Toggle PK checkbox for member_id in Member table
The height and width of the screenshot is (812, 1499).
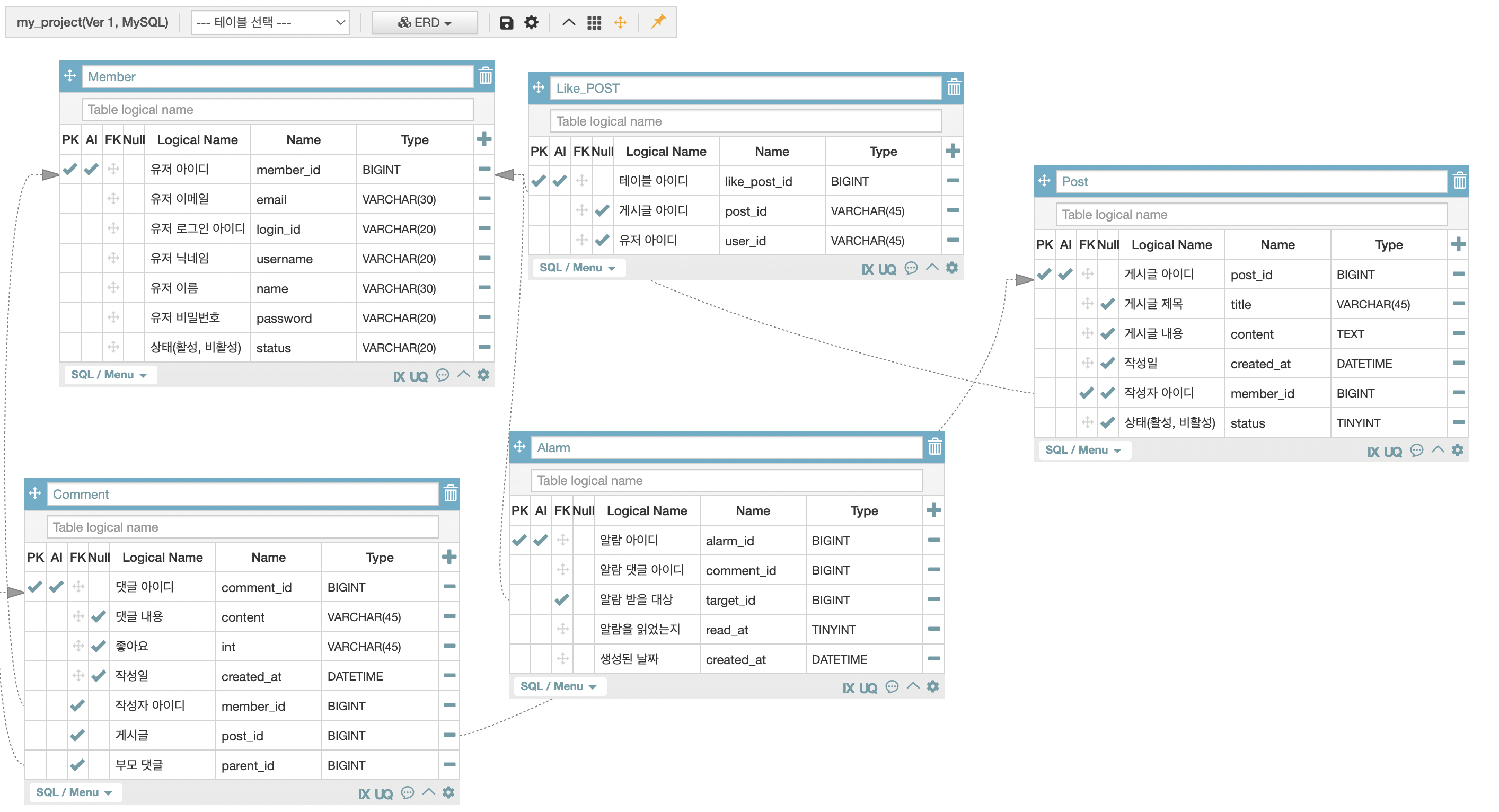70,170
